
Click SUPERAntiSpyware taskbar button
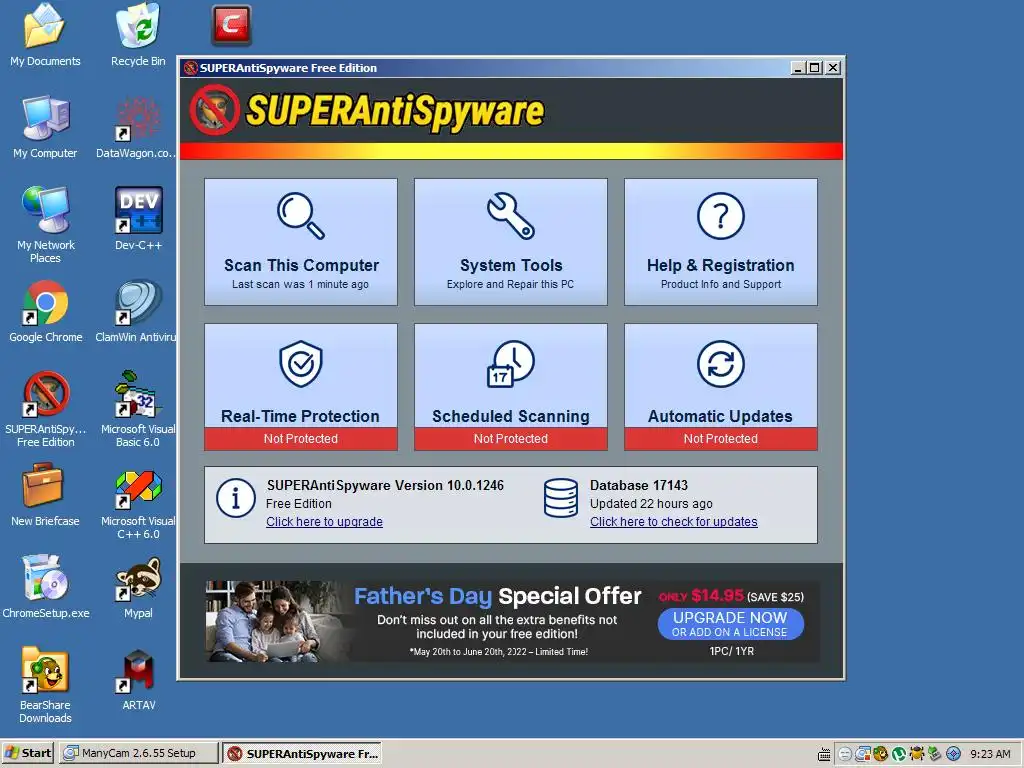[x=302, y=753]
